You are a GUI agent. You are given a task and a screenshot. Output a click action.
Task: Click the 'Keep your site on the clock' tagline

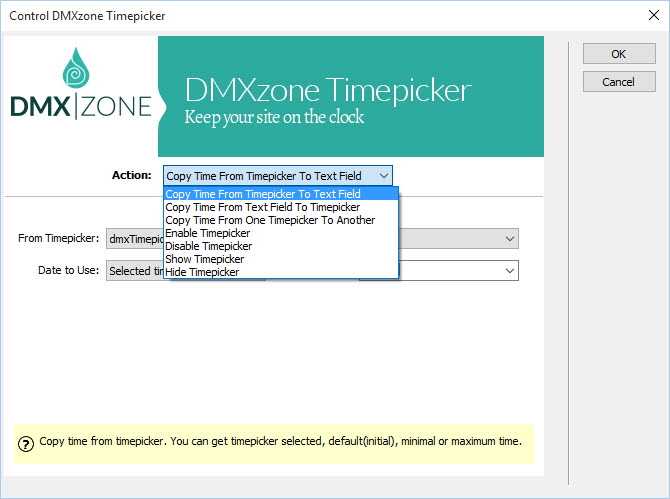click(274, 117)
